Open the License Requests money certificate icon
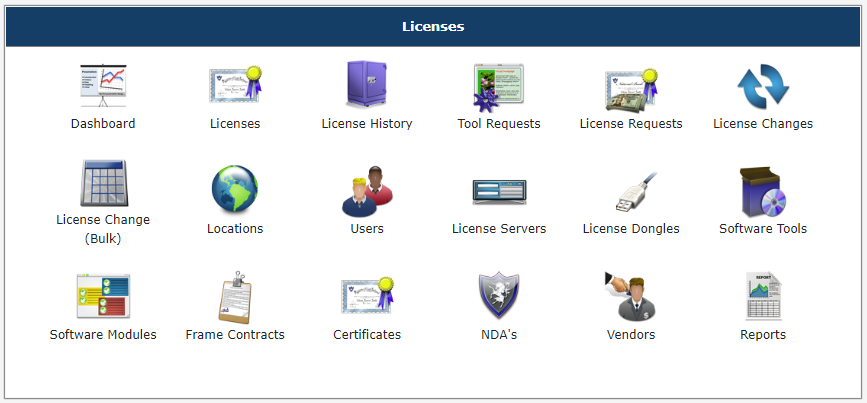The height and width of the screenshot is (403, 867). (631, 89)
